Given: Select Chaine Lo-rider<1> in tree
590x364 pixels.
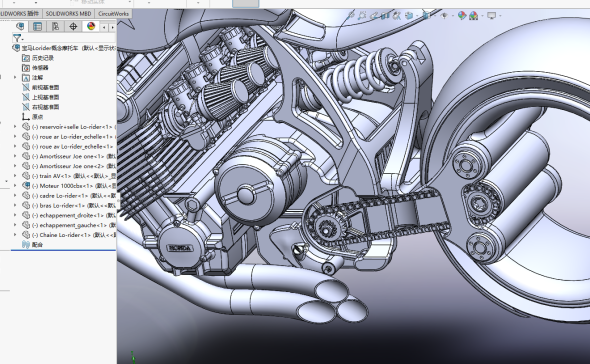Looking at the screenshot, I should click(x=69, y=235).
